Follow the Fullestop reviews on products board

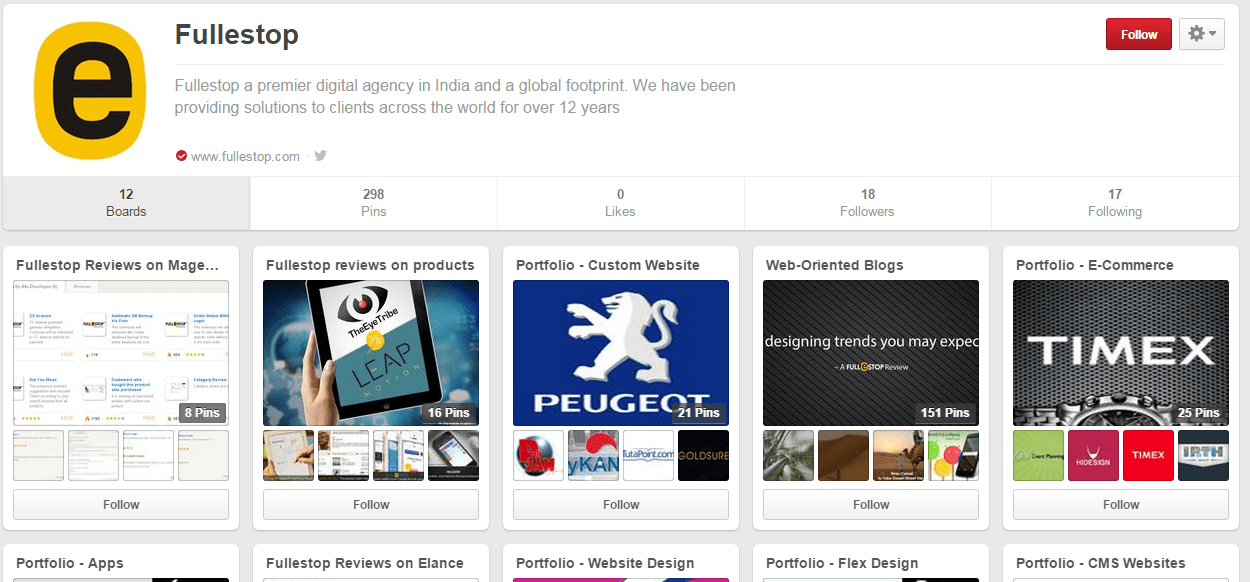point(371,505)
